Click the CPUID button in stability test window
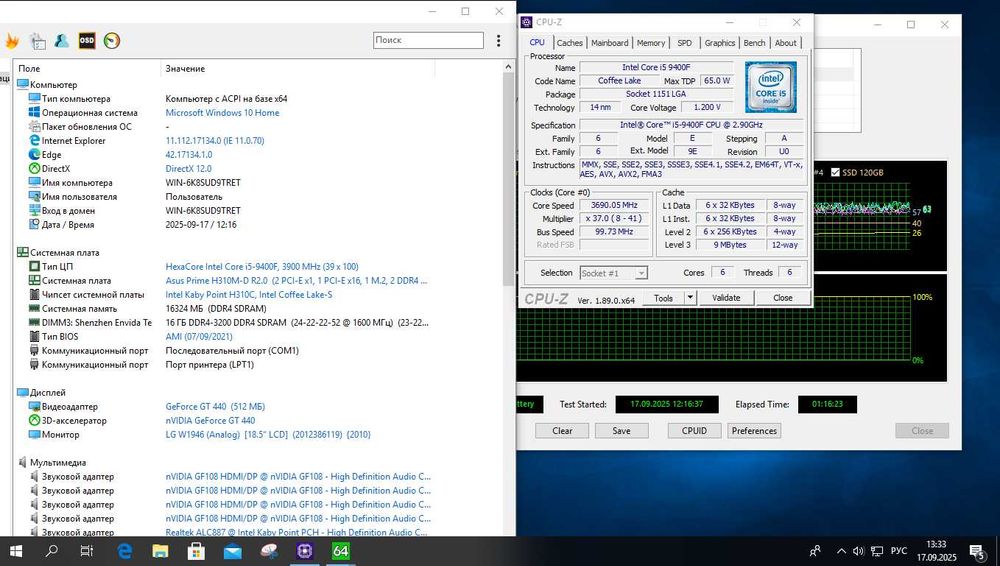The height and width of the screenshot is (566, 1000). 694,431
